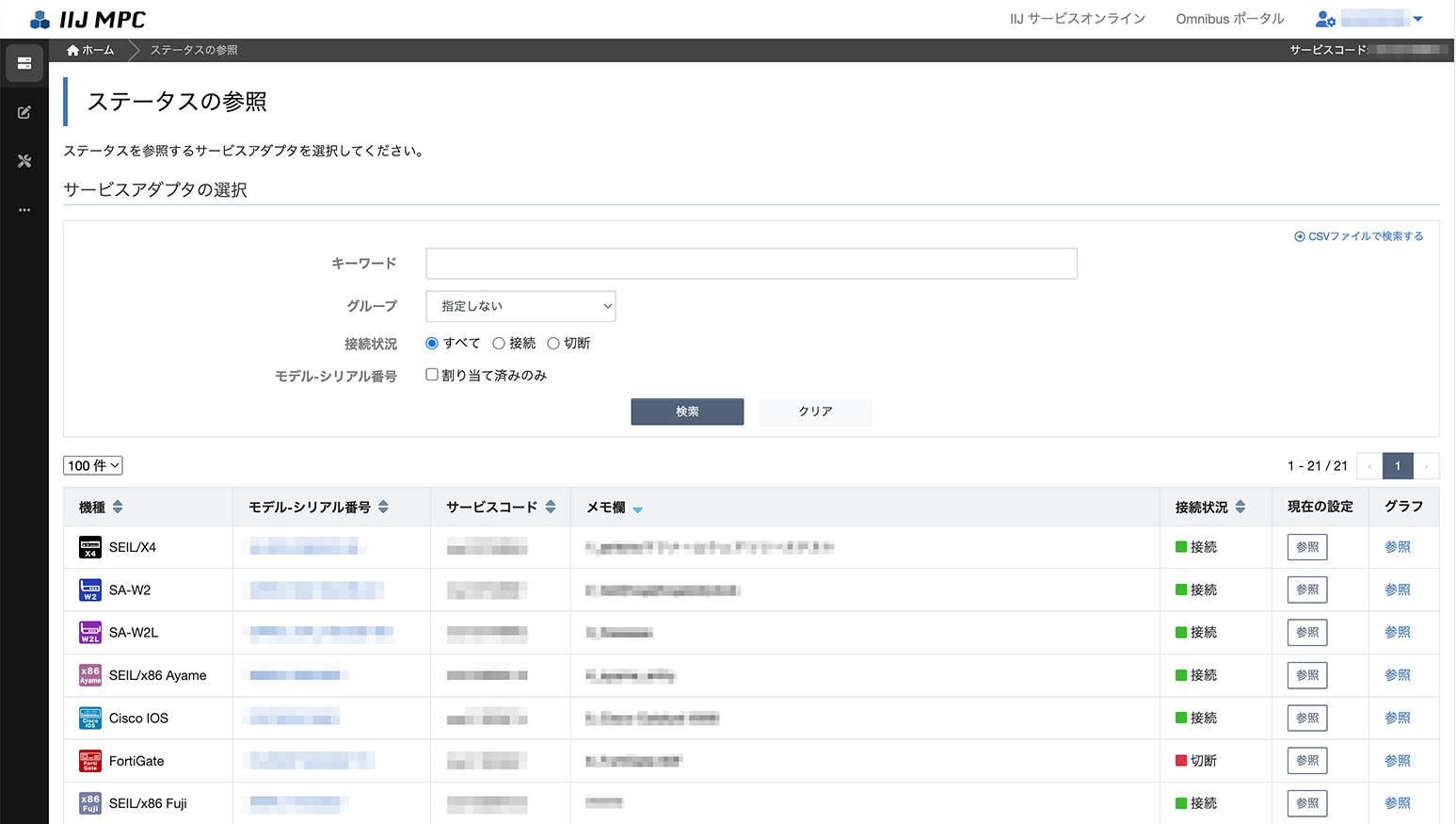Expand the more options ellipsis in sidebar

(x=24, y=210)
